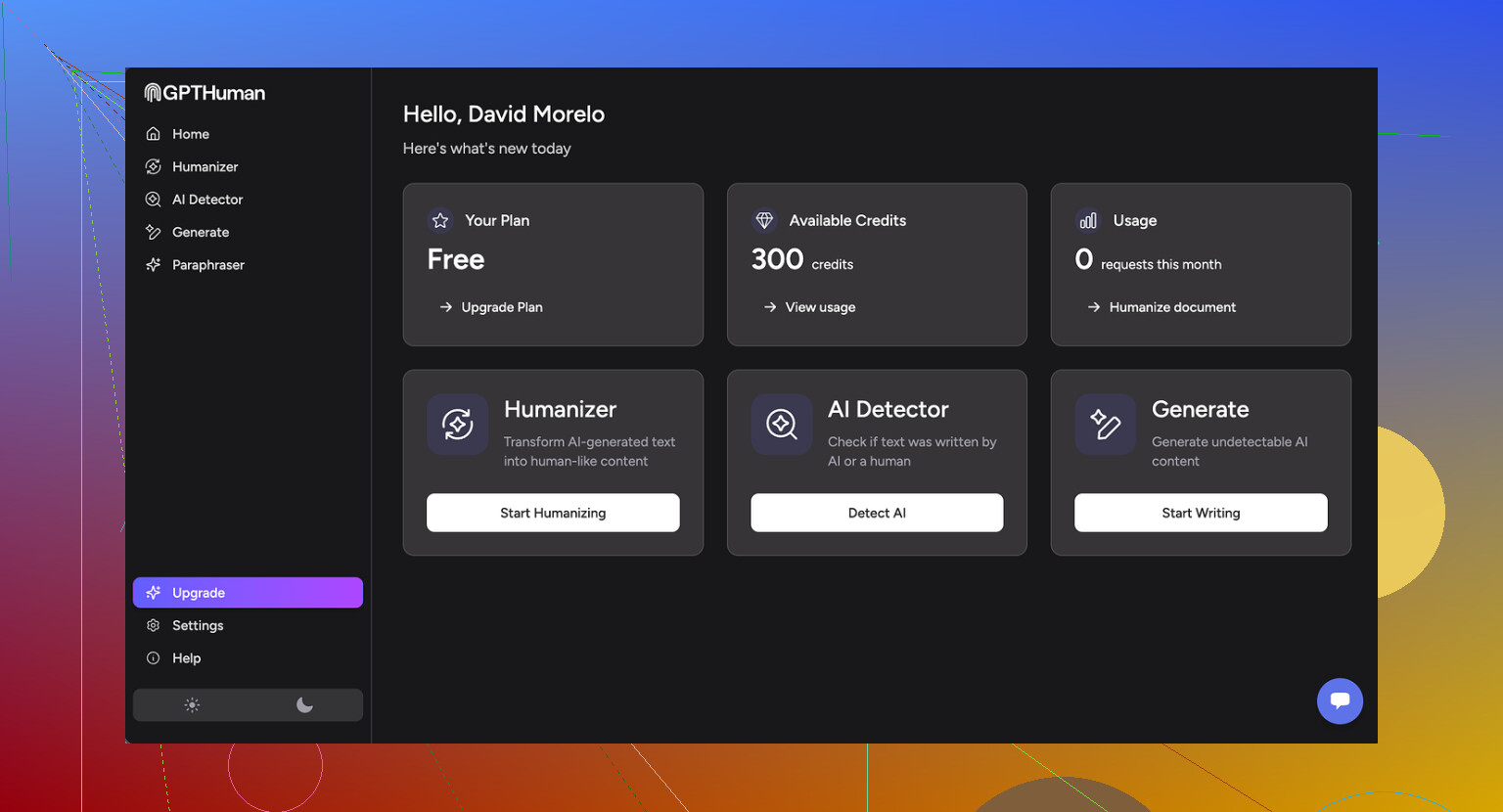Click the bar chart Usage icon
This screenshot has width=1503, height=812.
(x=1088, y=220)
